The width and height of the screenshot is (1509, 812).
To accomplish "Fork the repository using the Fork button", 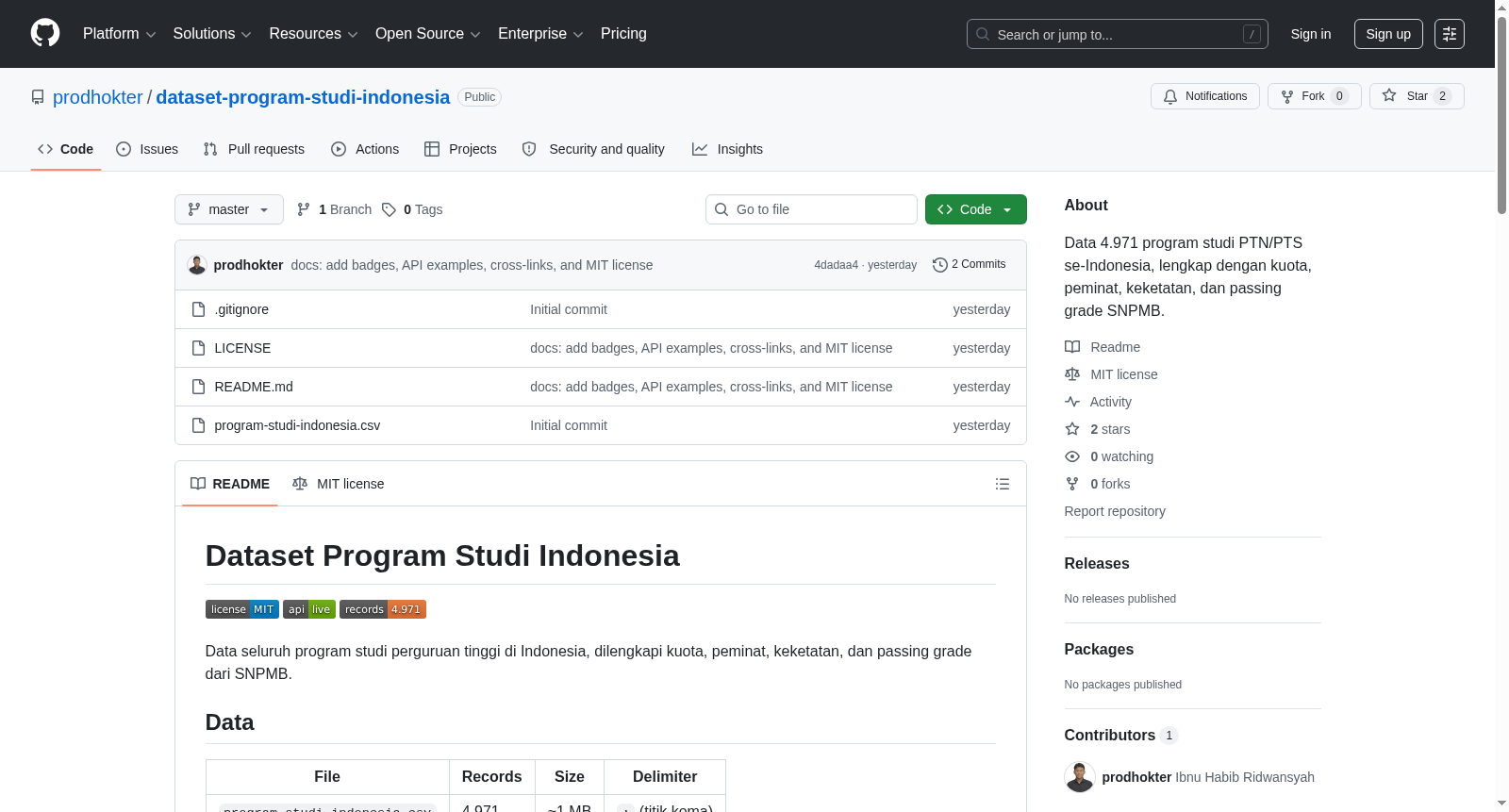I will [1314, 96].
